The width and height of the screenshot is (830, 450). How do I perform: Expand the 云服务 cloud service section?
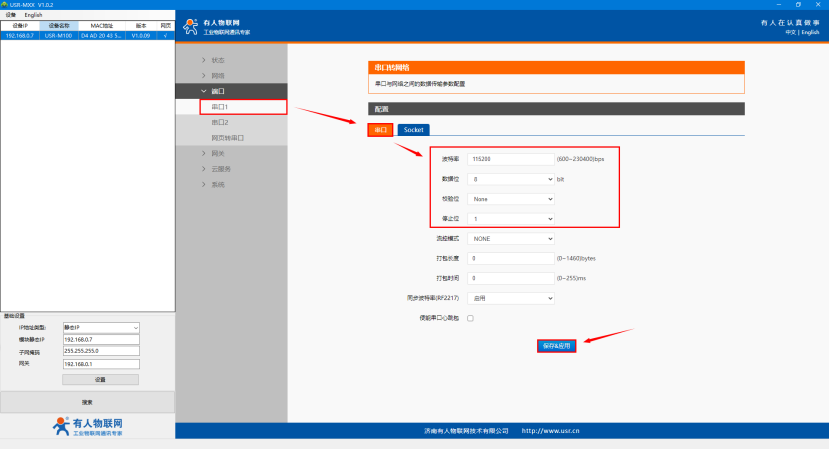220,169
